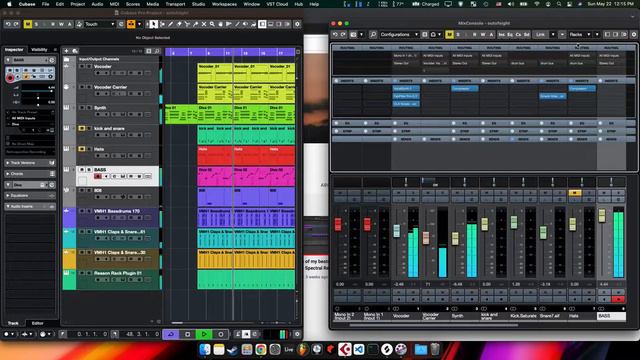This screenshot has height=360, width=640.
Task: Select the Mute X tool
Action: click(204, 24)
